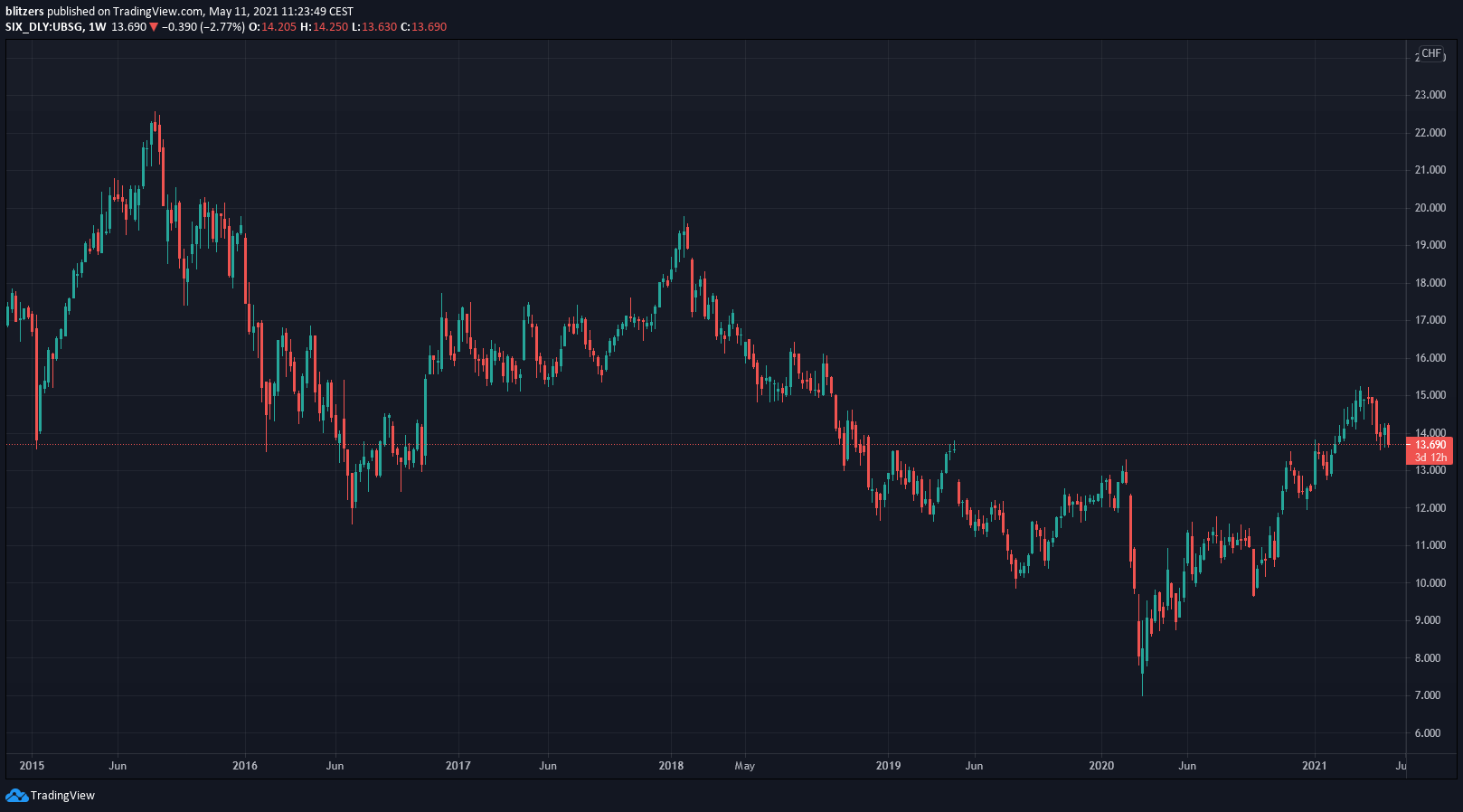
Task: Click the 2016 label on time axis
Action: point(245,766)
